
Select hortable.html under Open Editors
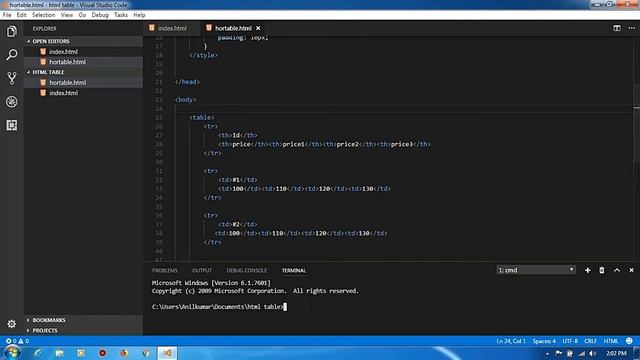tap(83, 62)
